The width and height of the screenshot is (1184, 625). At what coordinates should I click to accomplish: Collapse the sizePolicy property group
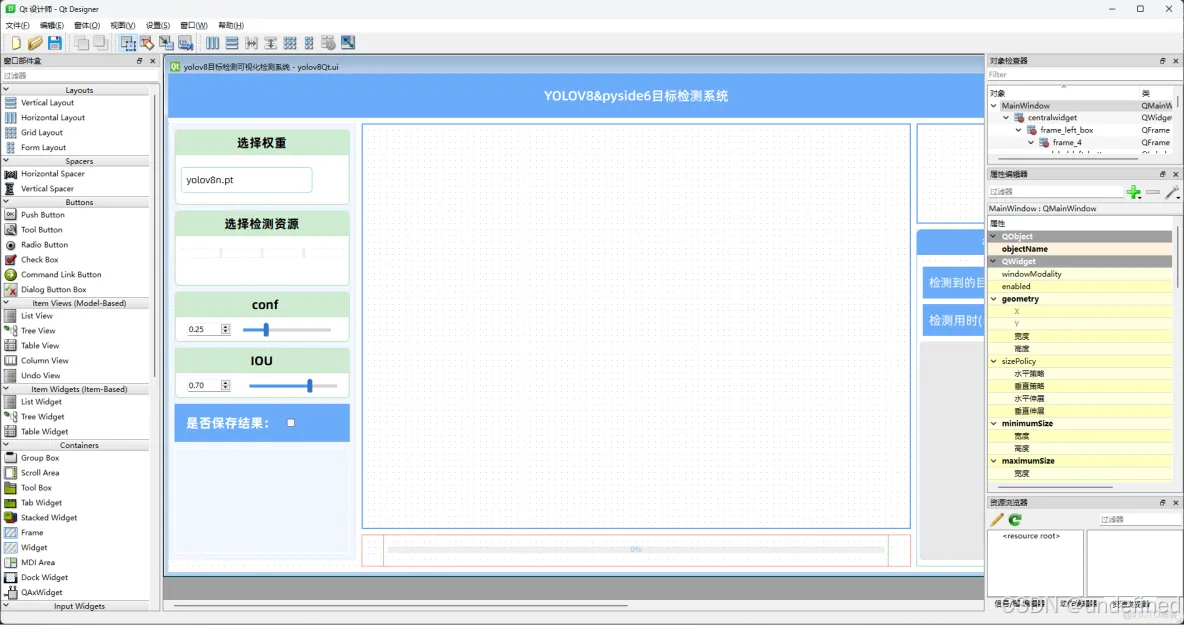point(994,361)
